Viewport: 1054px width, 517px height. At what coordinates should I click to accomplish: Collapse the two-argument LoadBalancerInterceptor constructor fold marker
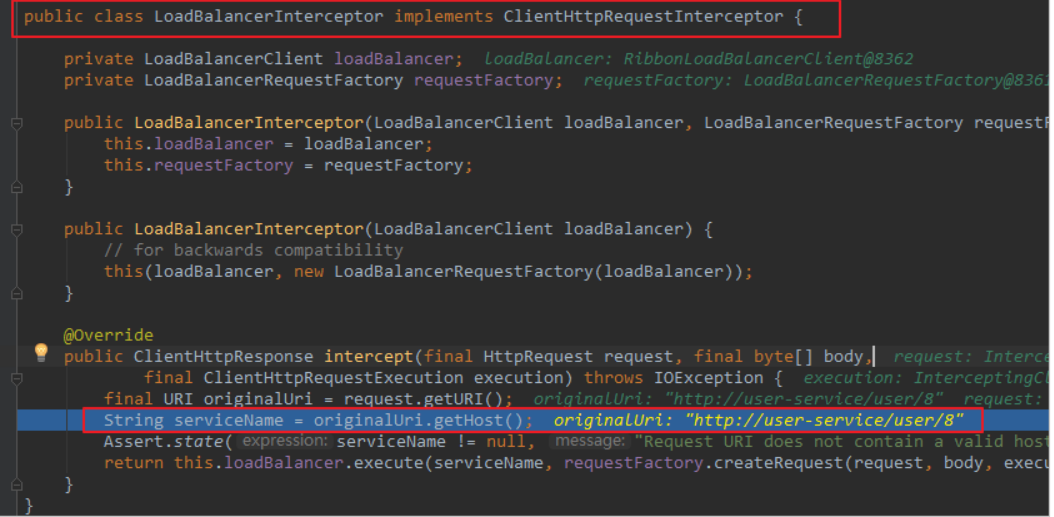tap(17, 124)
